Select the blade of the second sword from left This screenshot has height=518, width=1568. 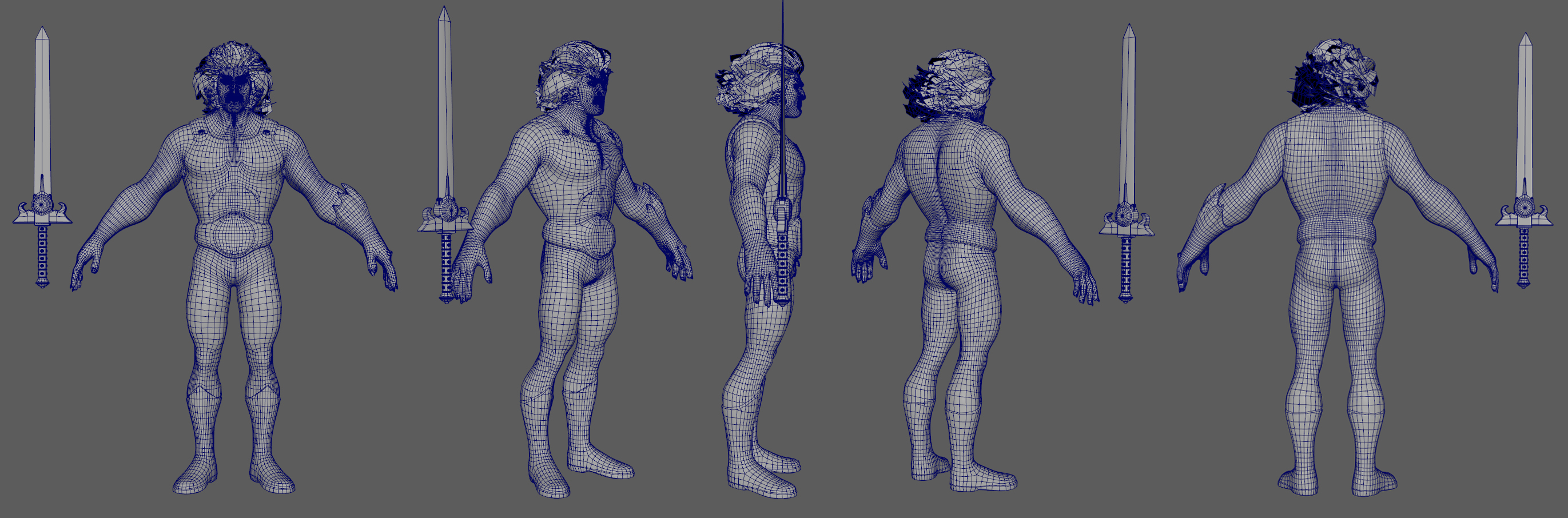tap(445, 103)
